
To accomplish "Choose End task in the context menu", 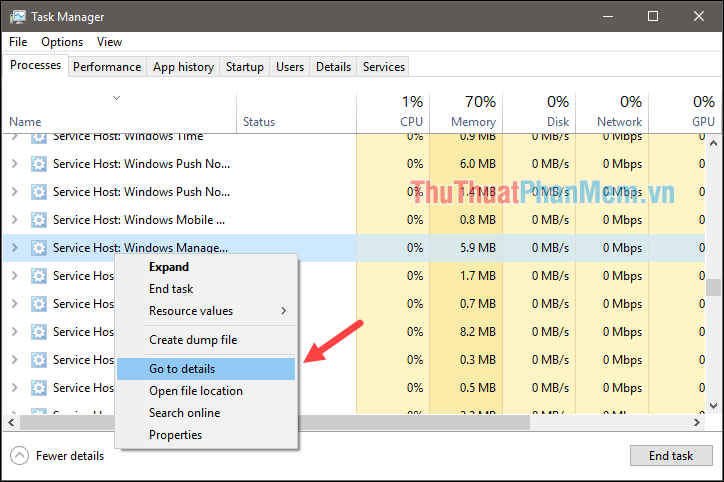I will pyautogui.click(x=206, y=289).
